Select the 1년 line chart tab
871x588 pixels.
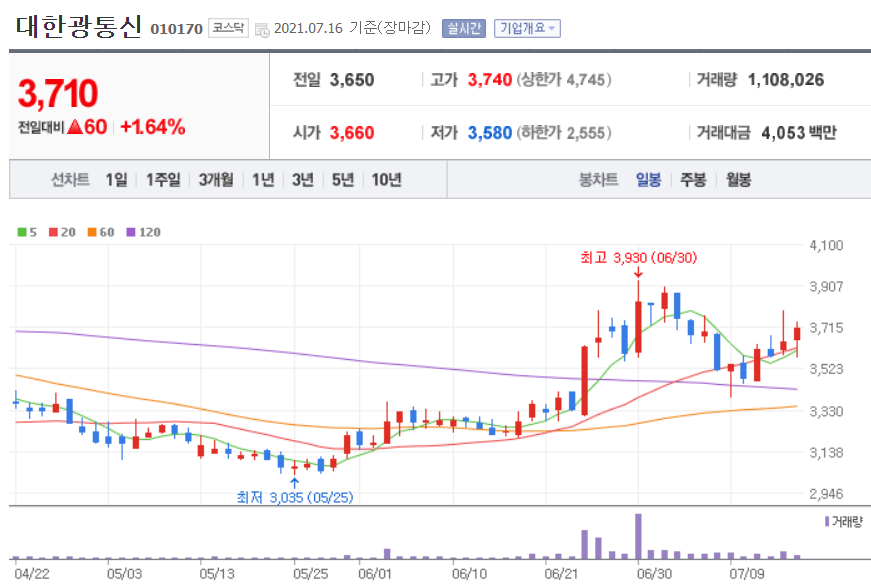263,180
